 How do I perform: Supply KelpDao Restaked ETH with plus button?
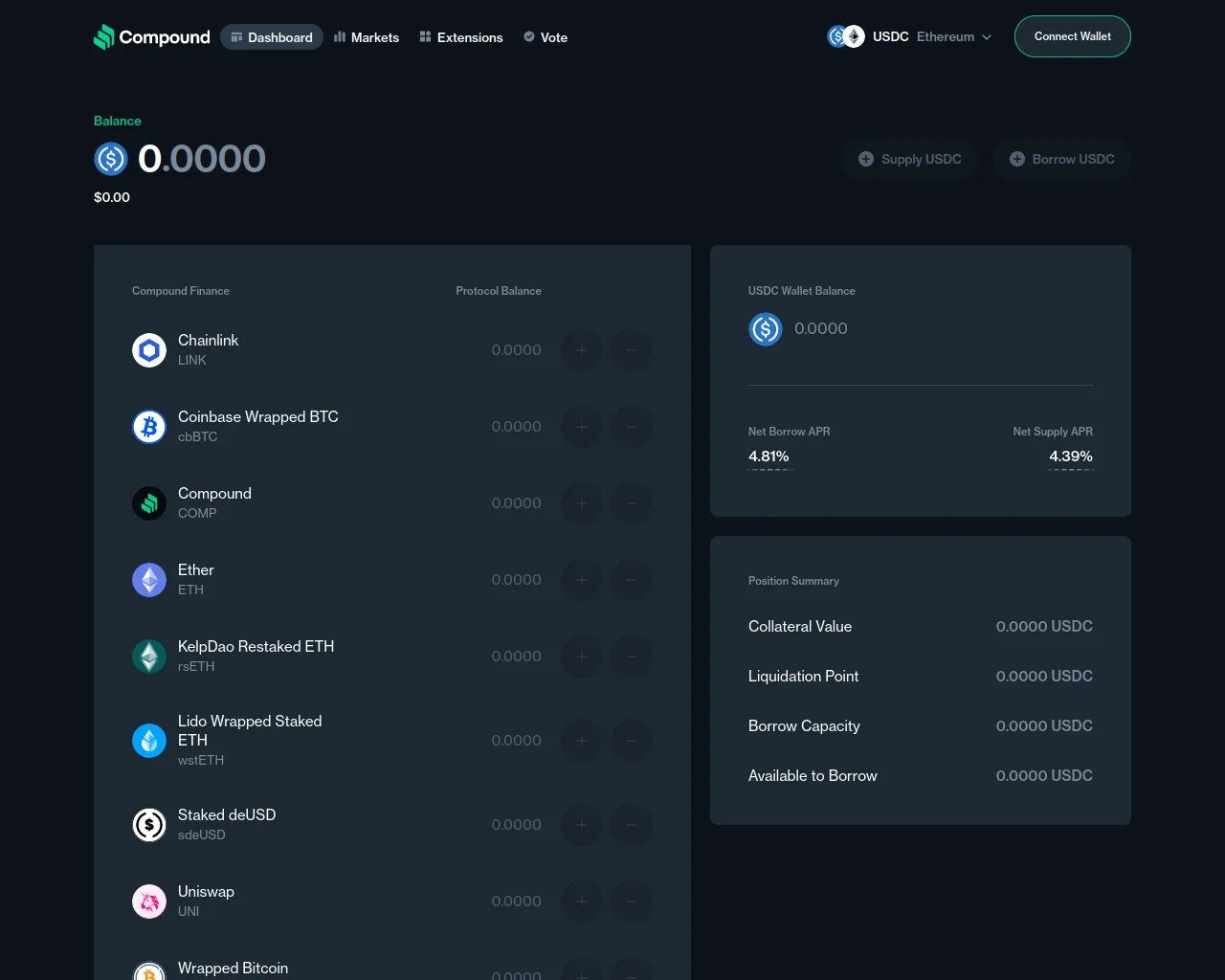[582, 657]
